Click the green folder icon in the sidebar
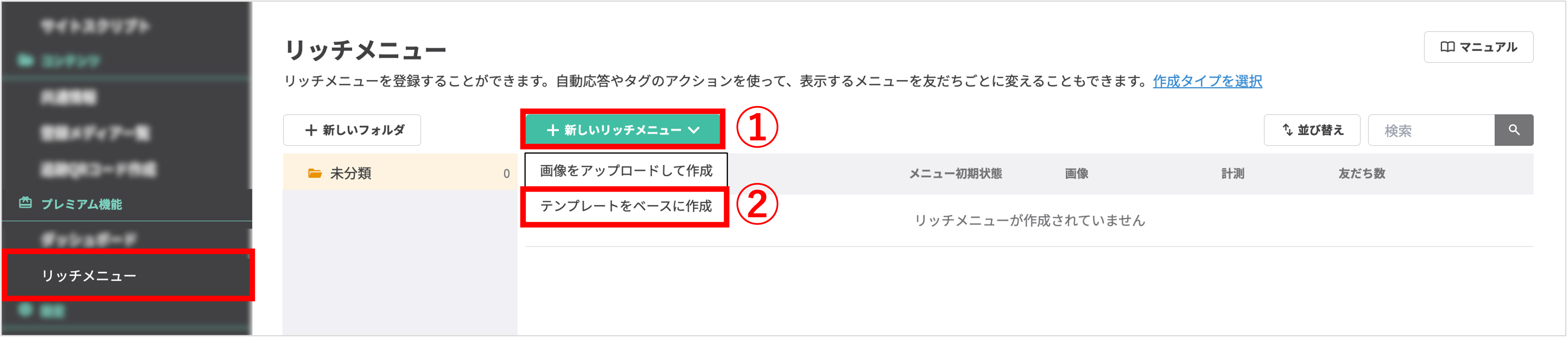Image resolution: width=1568 pixels, height=338 pixels. [x=25, y=60]
